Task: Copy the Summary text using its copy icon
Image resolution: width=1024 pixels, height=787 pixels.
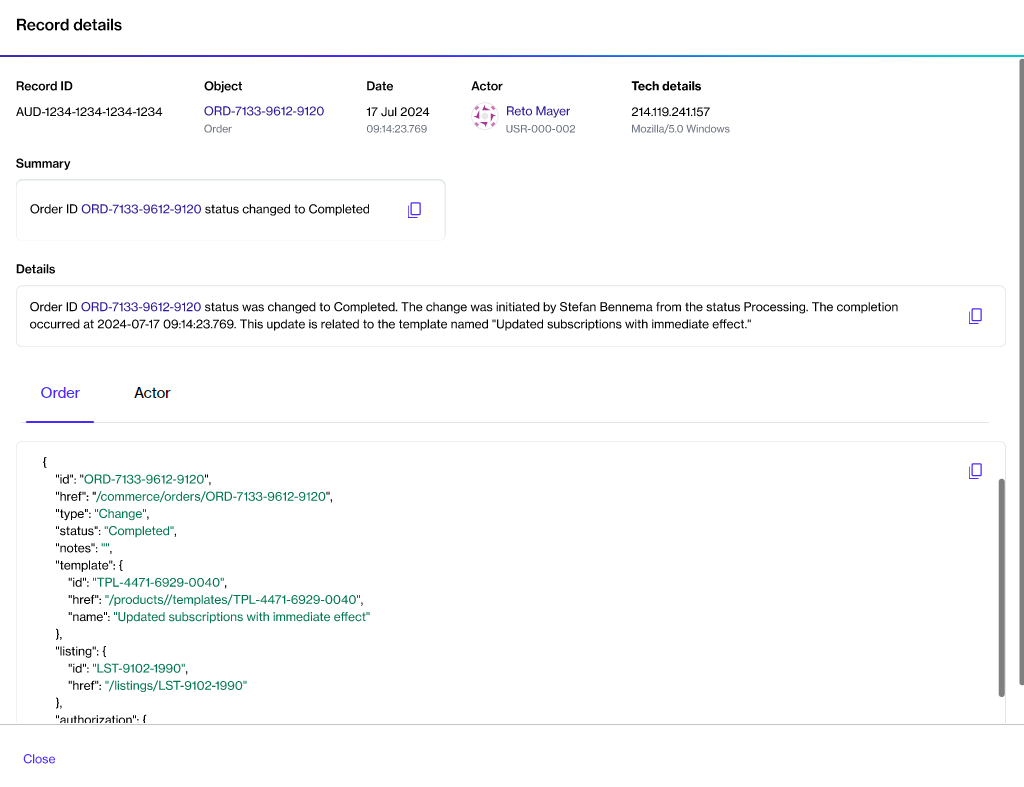Action: [x=415, y=210]
